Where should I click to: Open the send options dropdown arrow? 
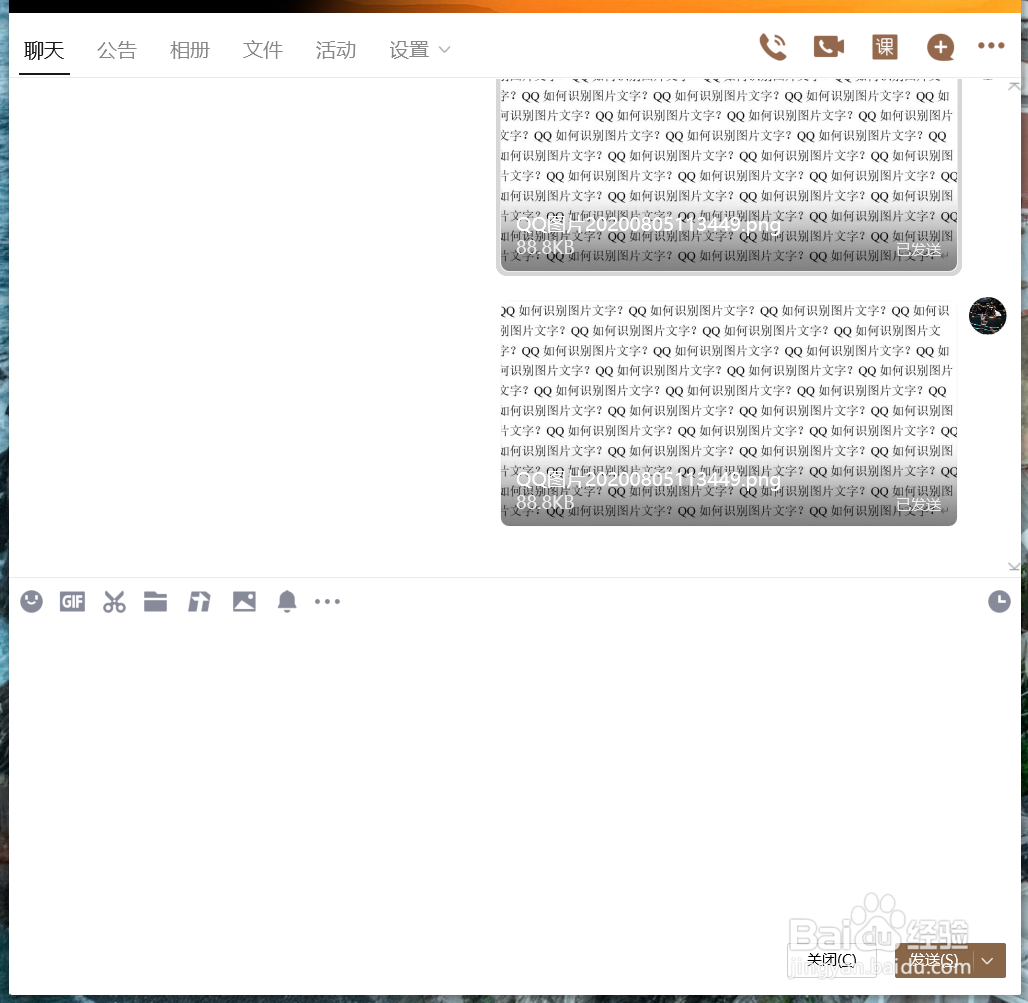(988, 960)
